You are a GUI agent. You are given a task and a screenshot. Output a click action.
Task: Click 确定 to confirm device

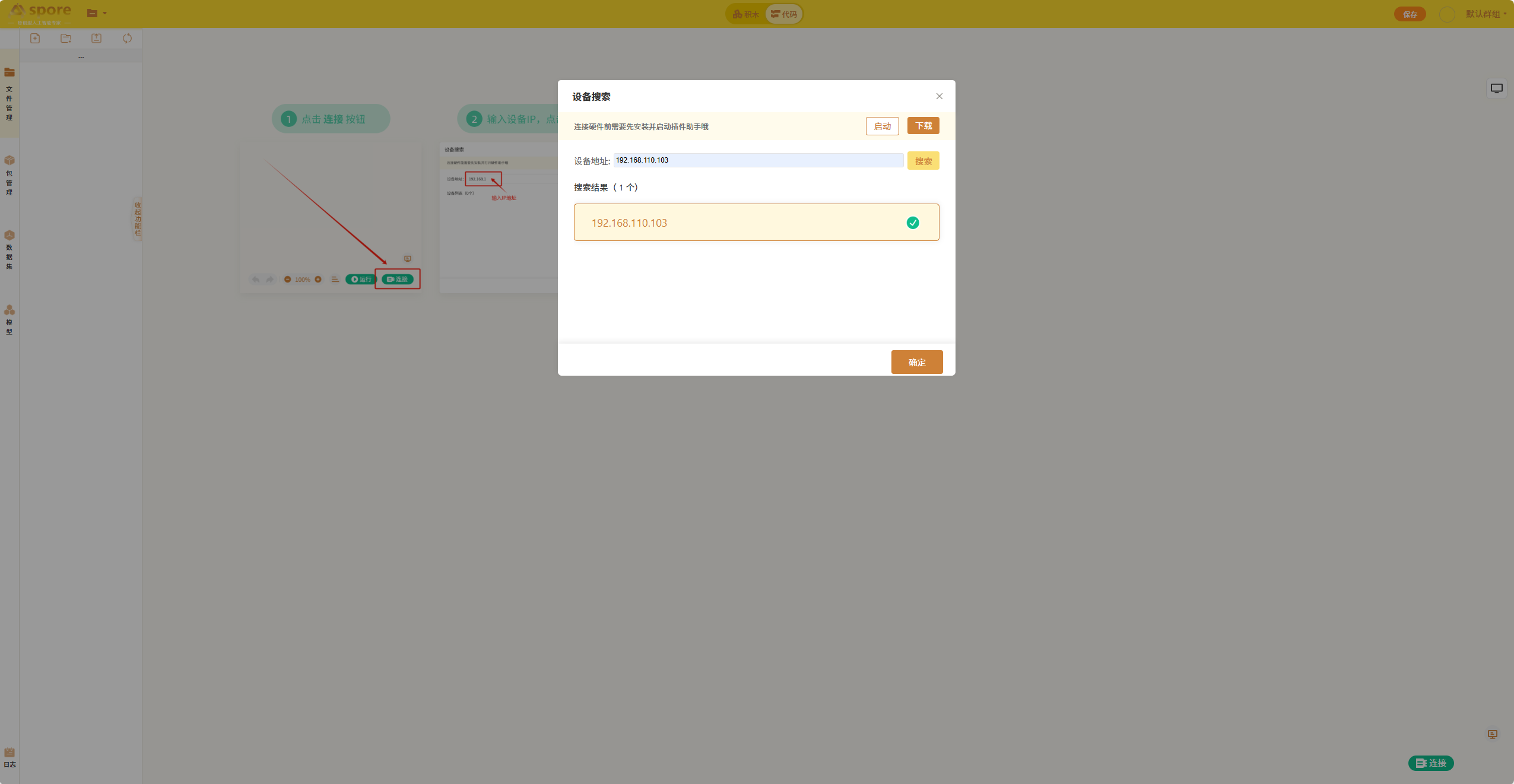click(916, 362)
